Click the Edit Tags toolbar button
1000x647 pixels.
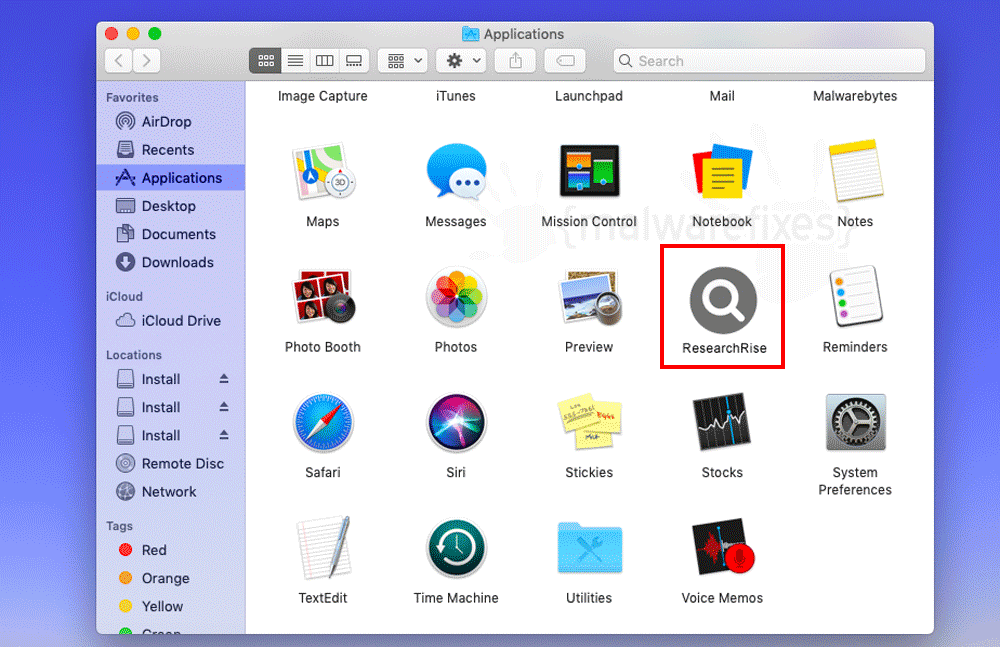pos(565,61)
